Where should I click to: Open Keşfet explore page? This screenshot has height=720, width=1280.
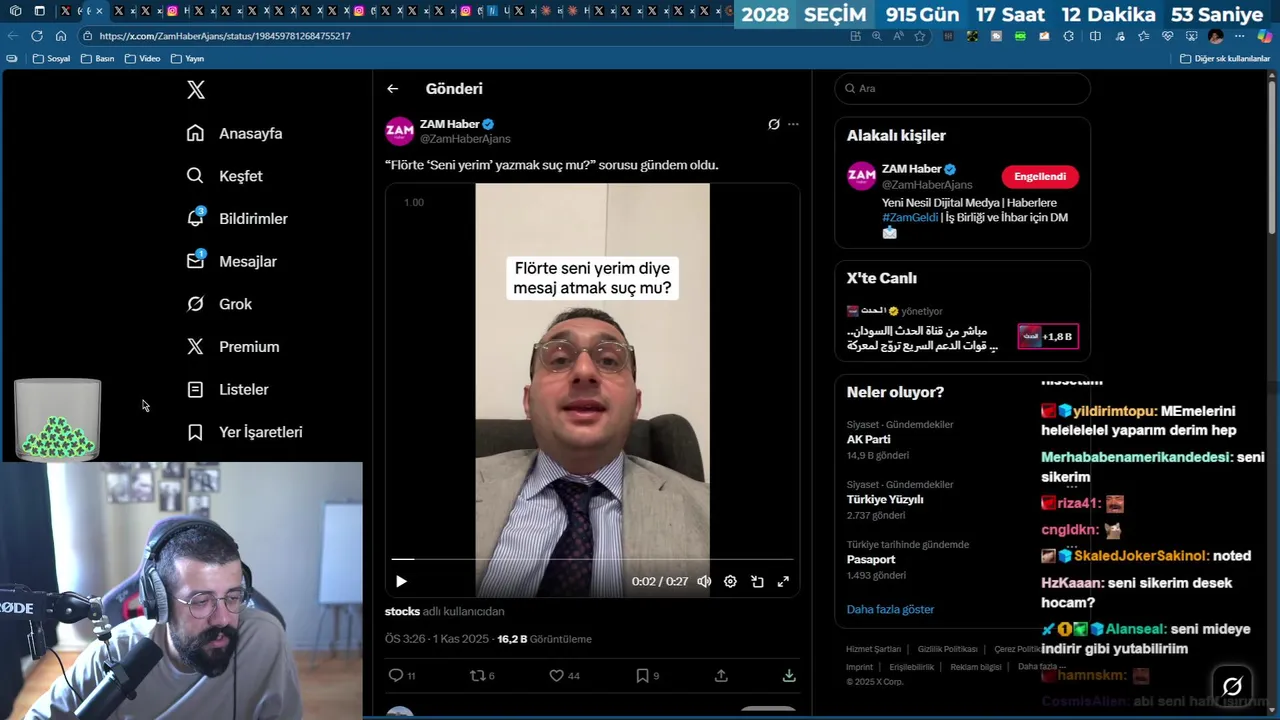[x=225, y=176]
